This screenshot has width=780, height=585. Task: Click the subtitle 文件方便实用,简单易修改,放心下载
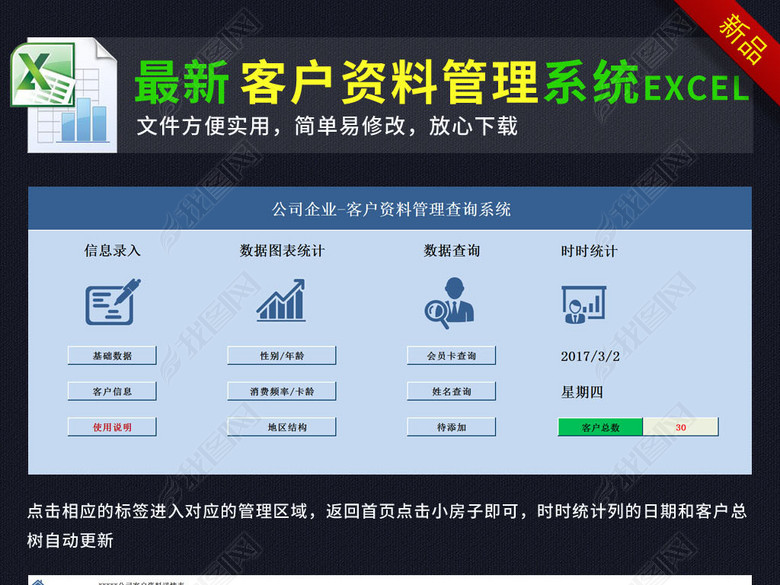[327, 126]
